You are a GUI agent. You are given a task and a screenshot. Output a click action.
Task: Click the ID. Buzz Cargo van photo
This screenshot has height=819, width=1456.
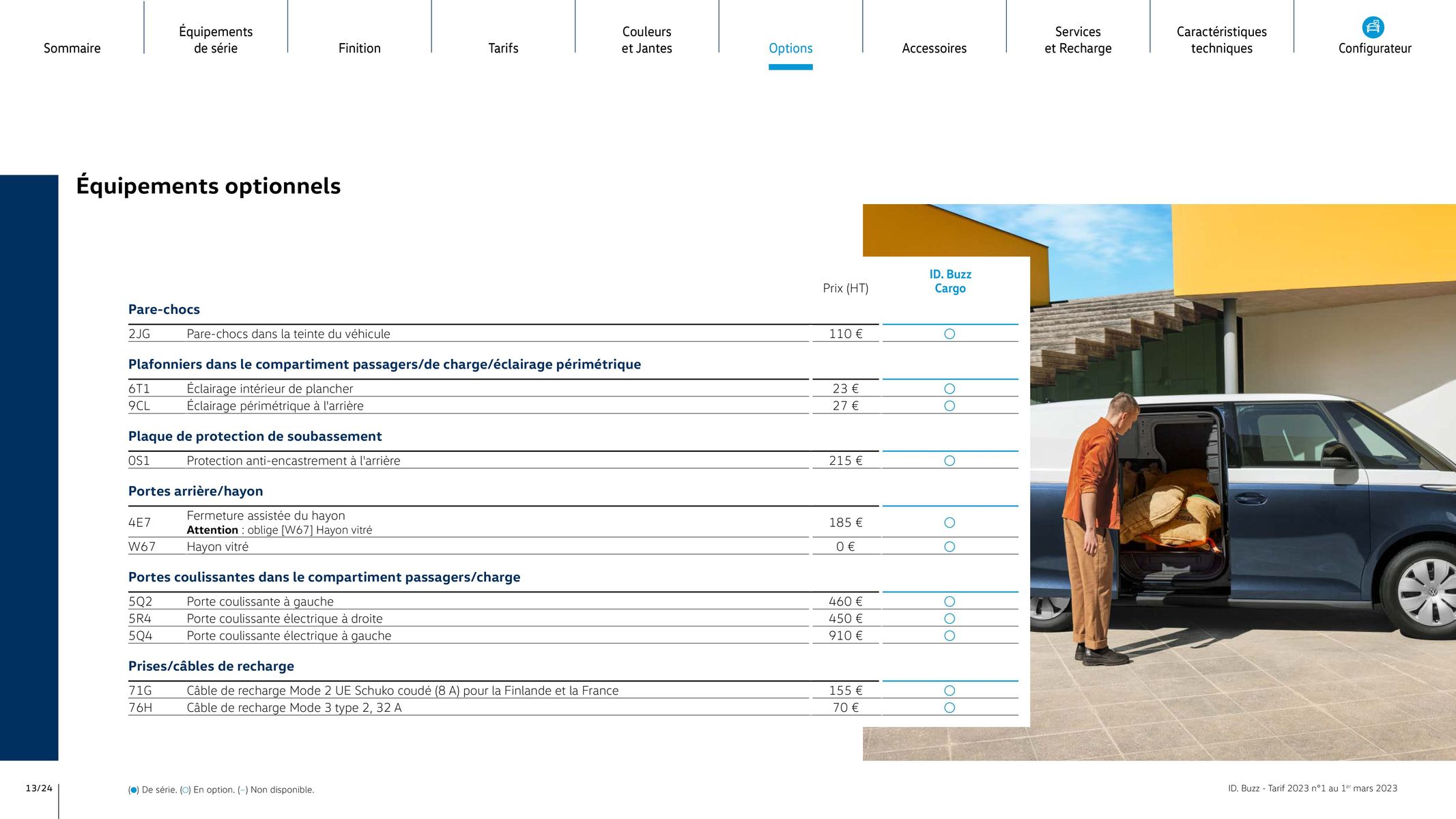pyautogui.click(x=1242, y=483)
